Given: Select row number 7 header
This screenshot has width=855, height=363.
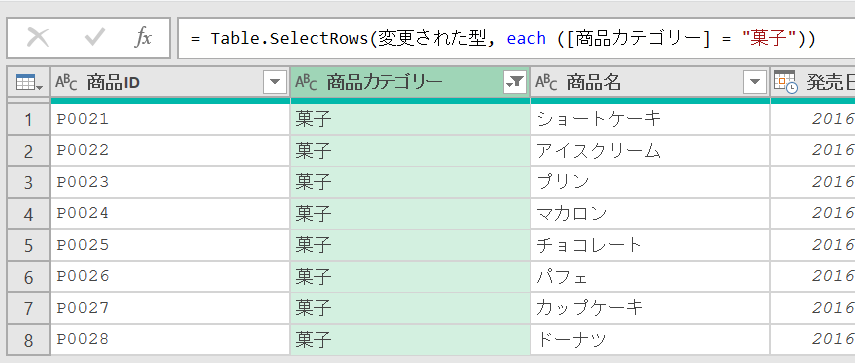Looking at the screenshot, I should pyautogui.click(x=28, y=309).
